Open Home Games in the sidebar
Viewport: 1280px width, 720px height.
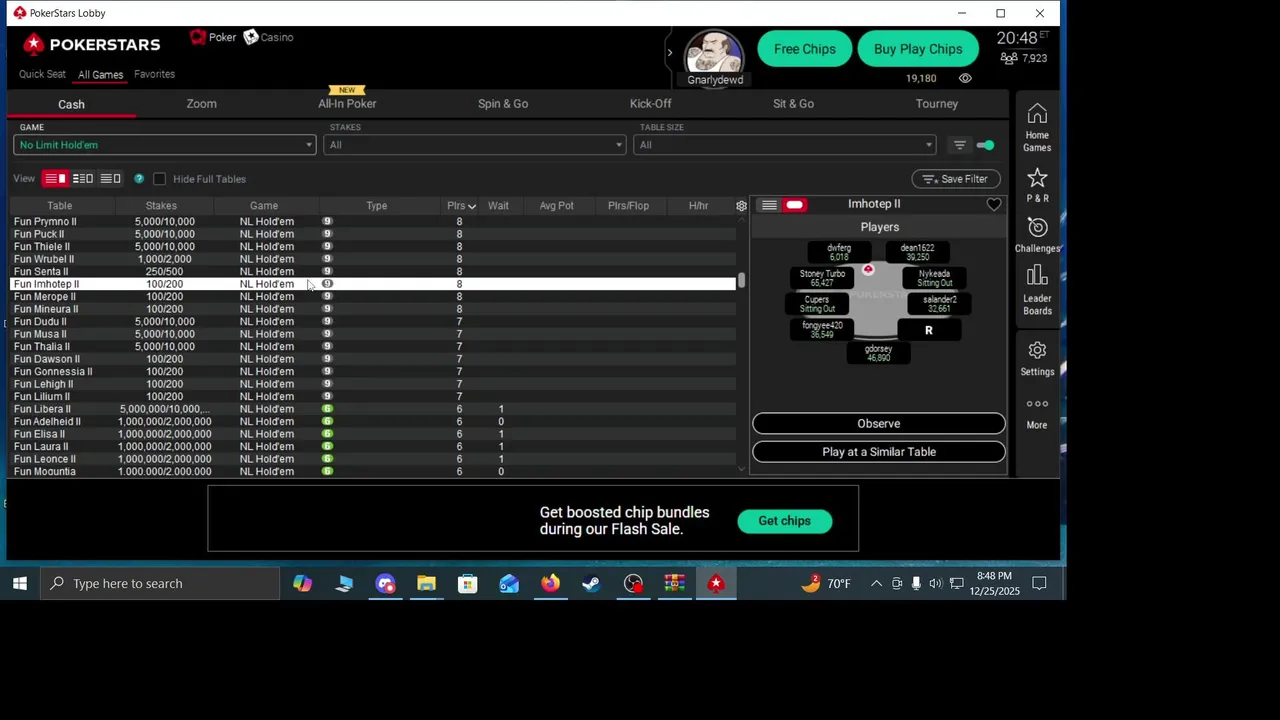pyautogui.click(x=1037, y=128)
